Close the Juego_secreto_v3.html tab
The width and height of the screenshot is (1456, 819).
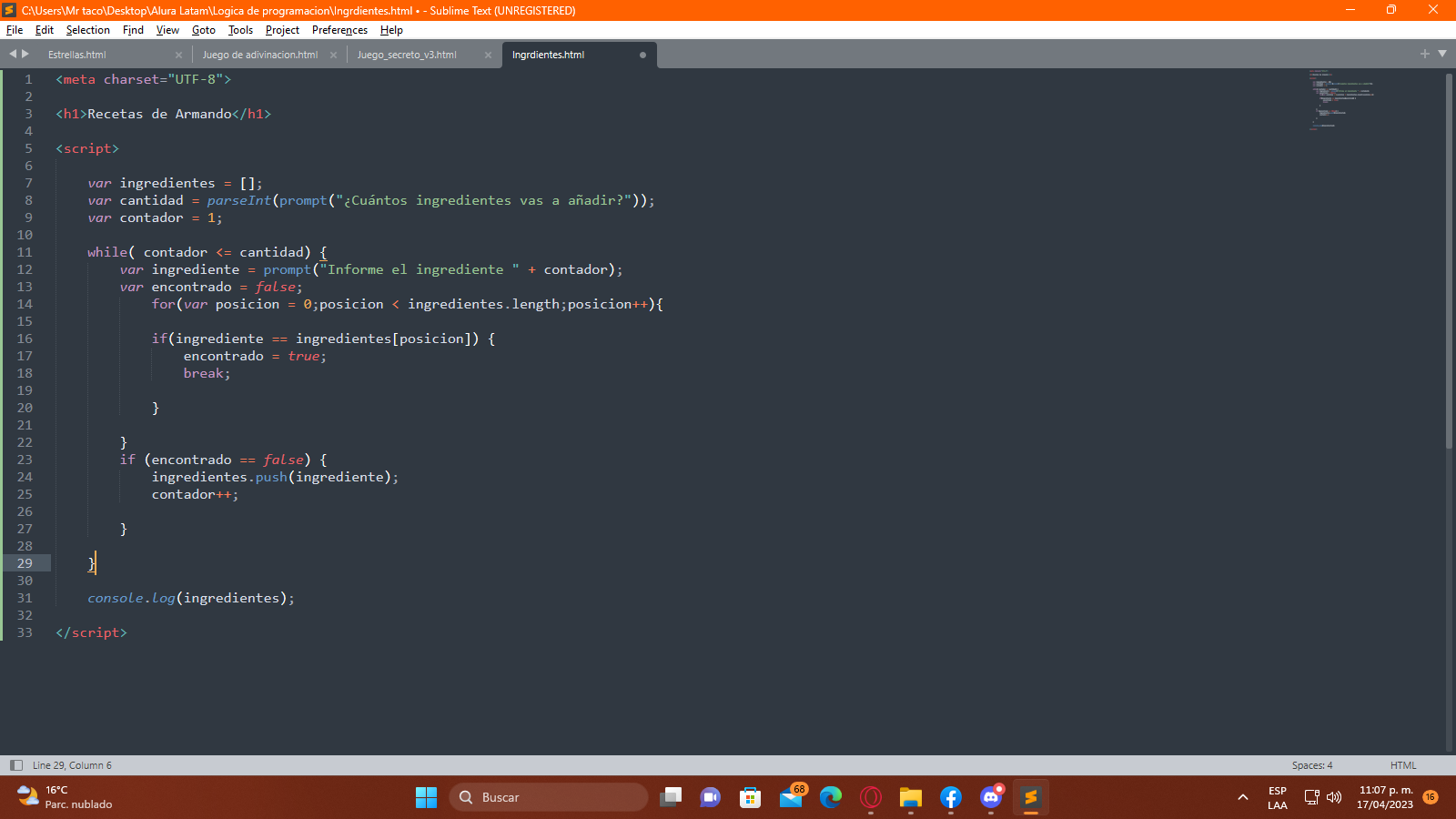coord(488,55)
